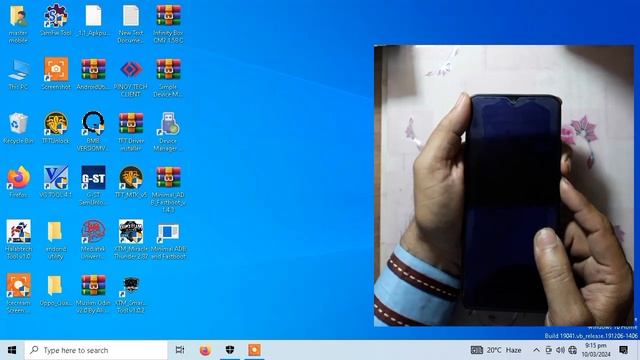The width and height of the screenshot is (640, 360).
Task: Launch Halabtech Tool v1.0 shortcut
Action: (x=18, y=240)
